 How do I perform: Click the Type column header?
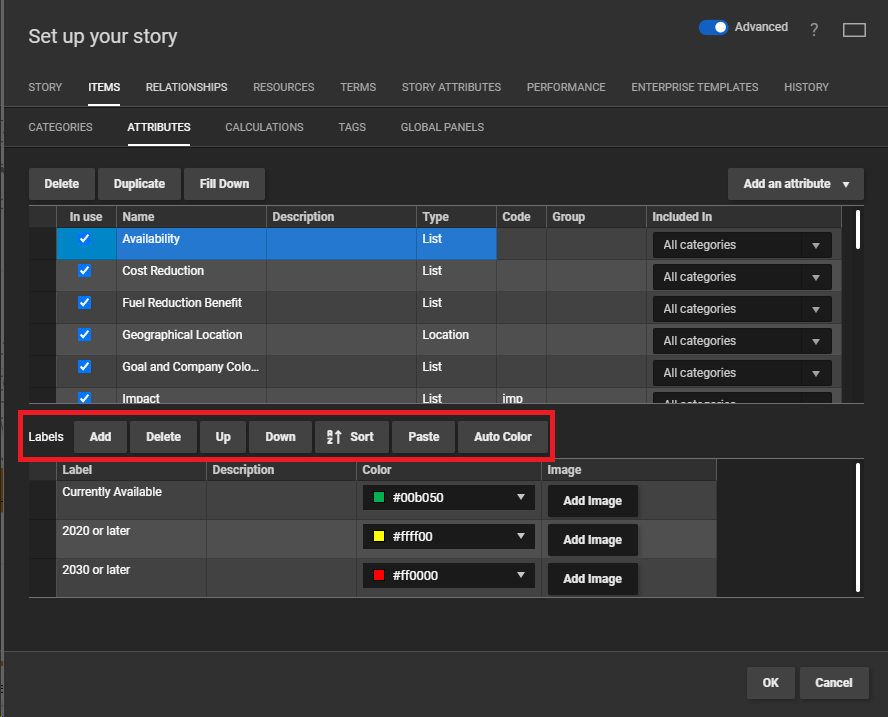coord(456,217)
